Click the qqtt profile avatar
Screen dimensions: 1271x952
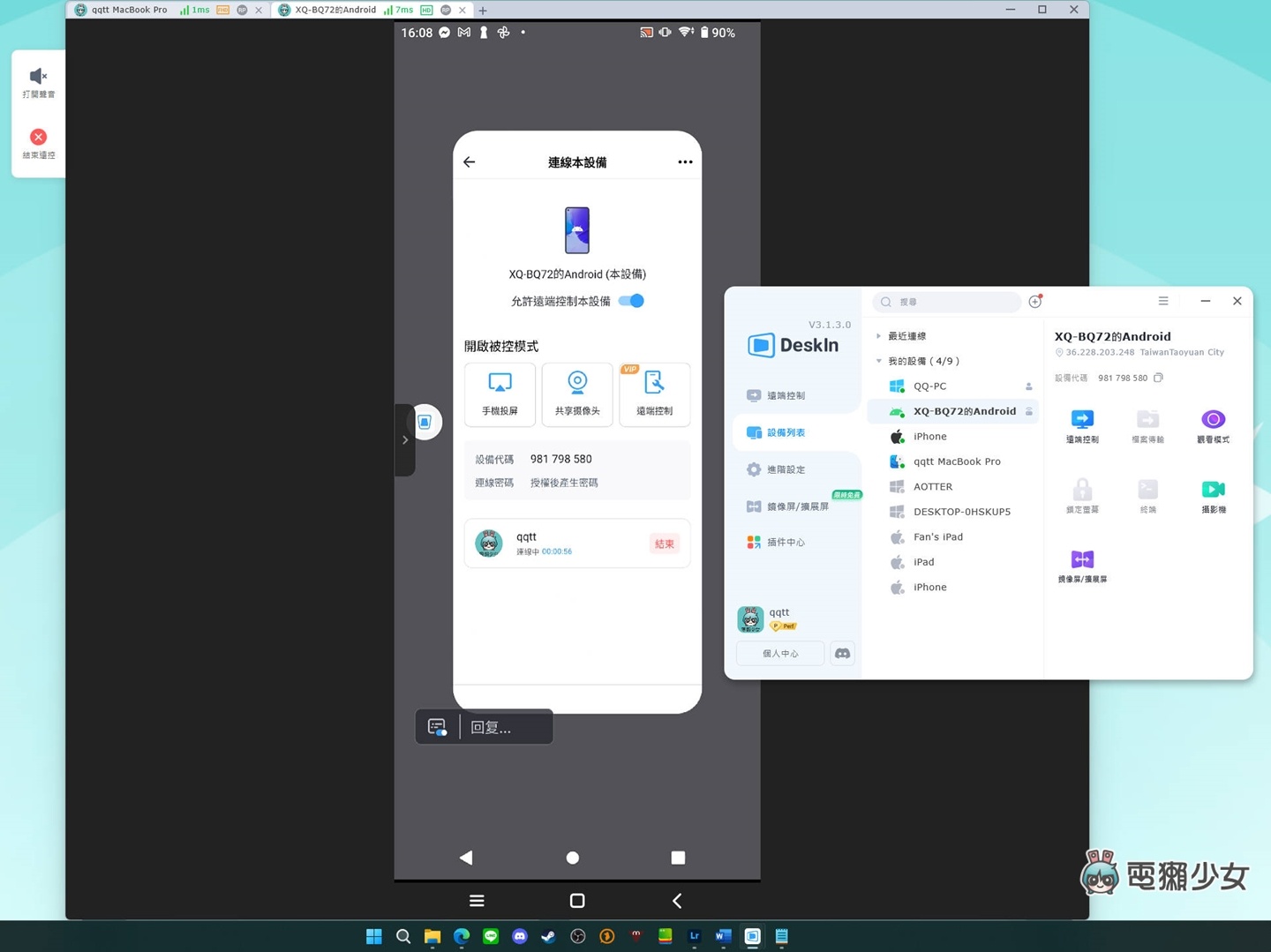750,618
